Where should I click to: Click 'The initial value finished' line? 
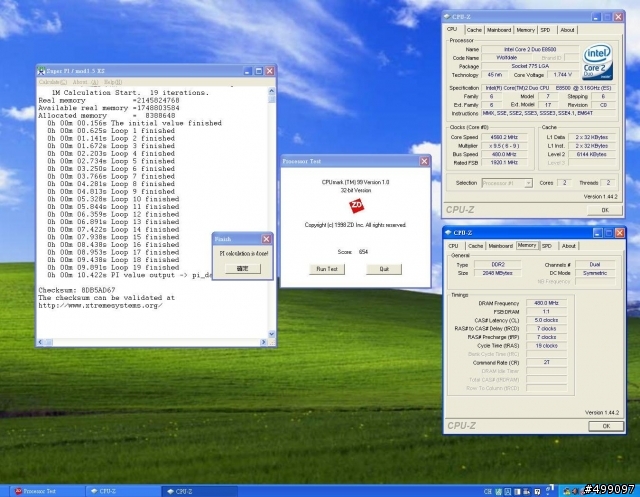pos(134,123)
